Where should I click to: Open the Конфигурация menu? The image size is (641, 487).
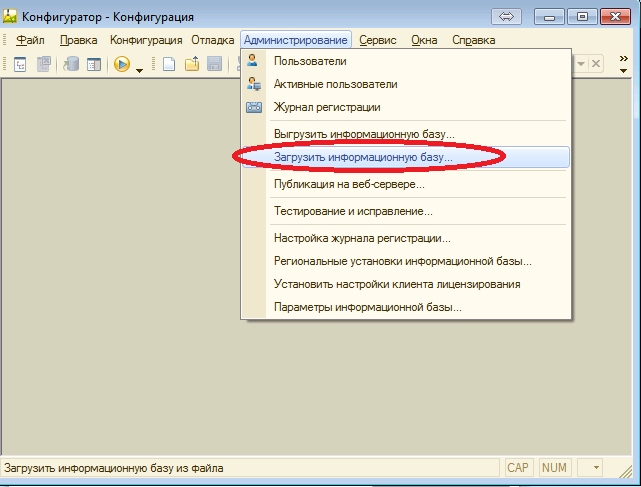coord(146,40)
